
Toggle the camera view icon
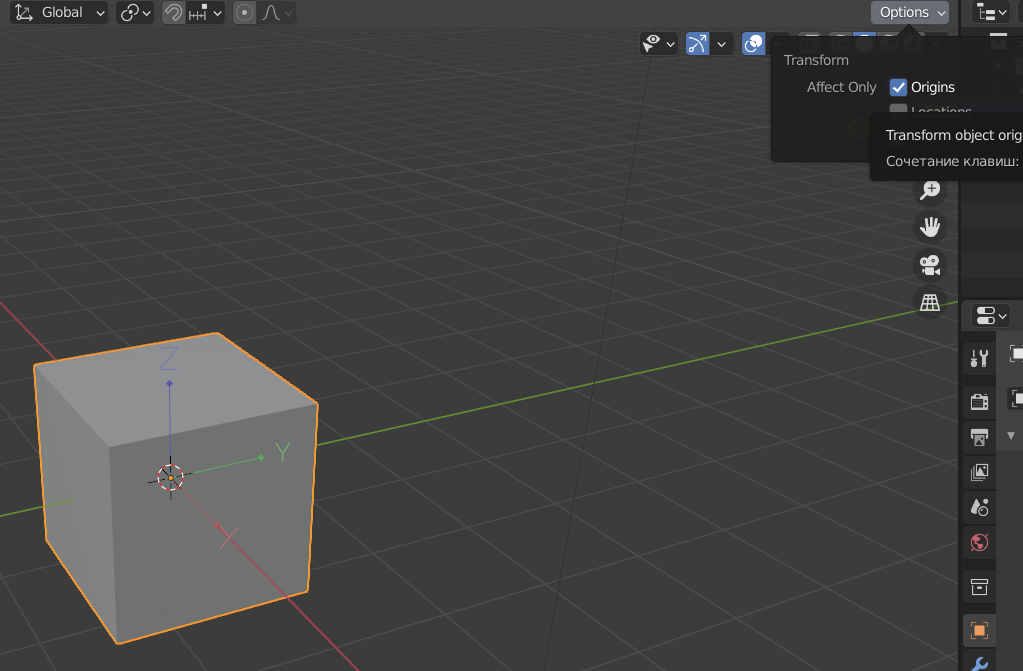931,265
